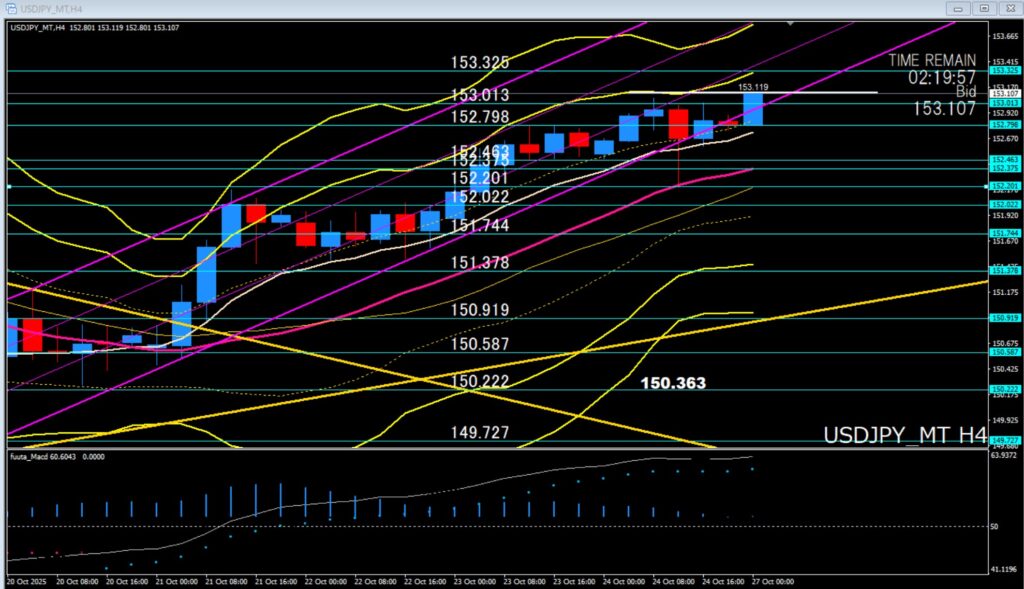Click the 150.919 cyan price tag on axis
The height and width of the screenshot is (589, 1024).
pos(1004,318)
